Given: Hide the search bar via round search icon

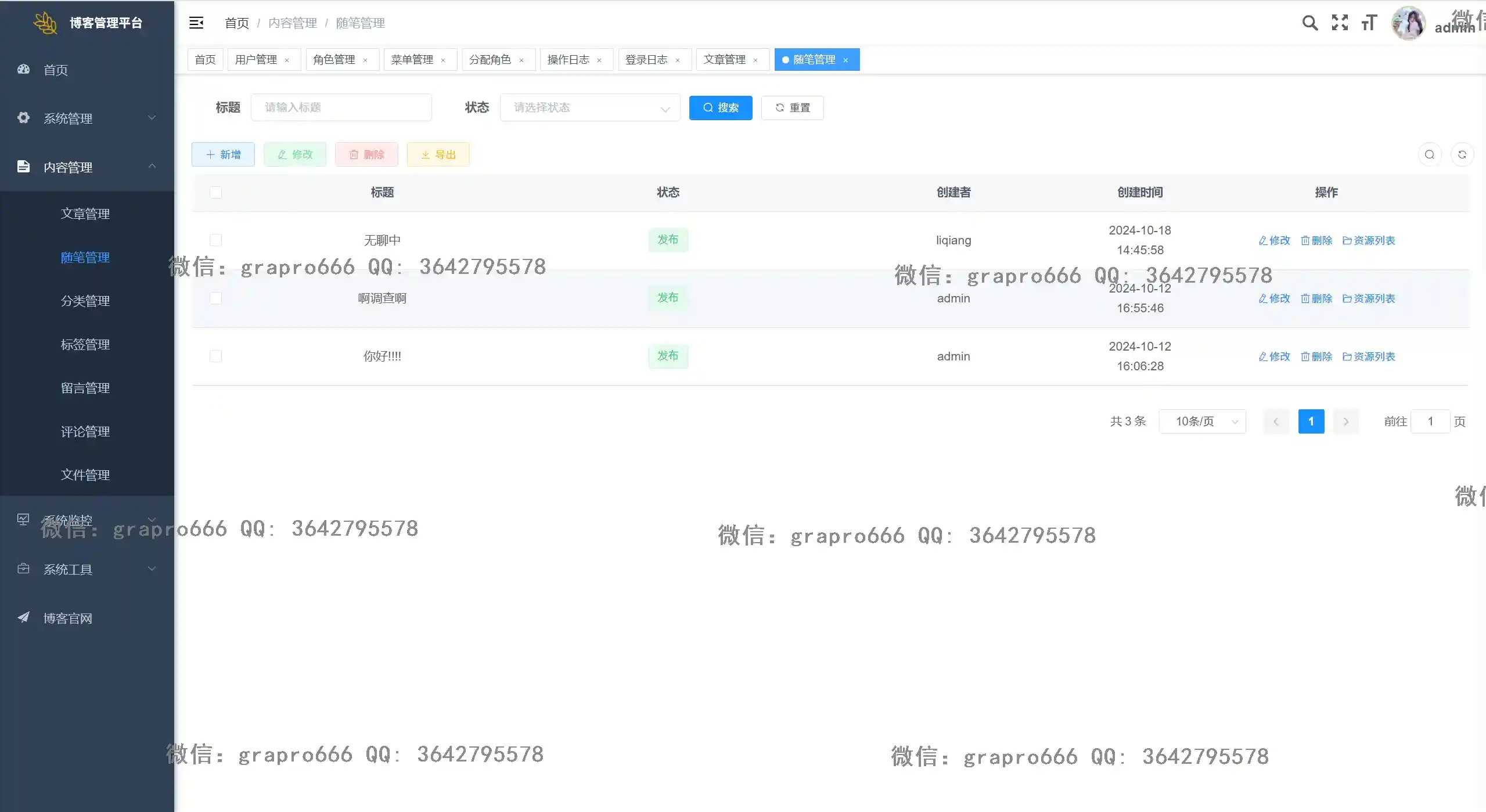Looking at the screenshot, I should pyautogui.click(x=1429, y=154).
